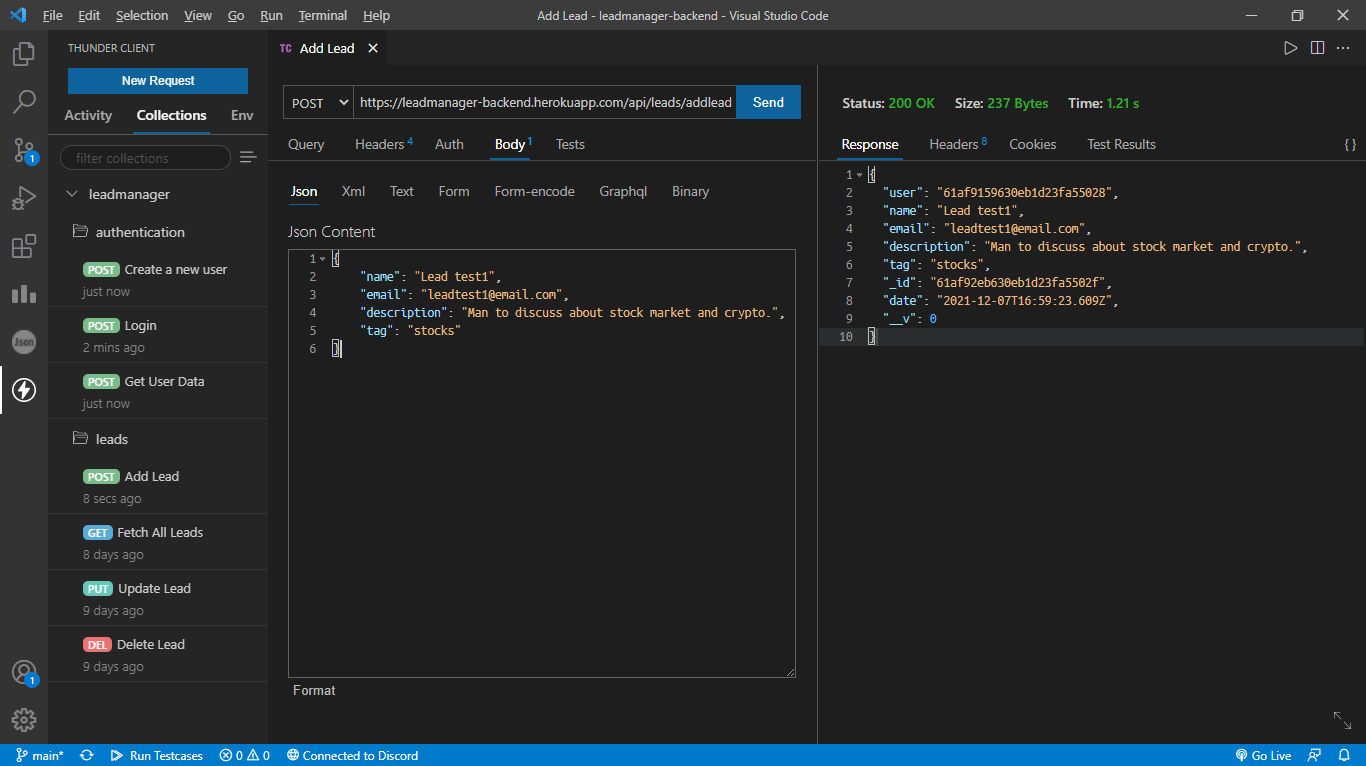1366x766 pixels.
Task: Open notifications bell in status bar
Action: pyautogui.click(x=1343, y=756)
